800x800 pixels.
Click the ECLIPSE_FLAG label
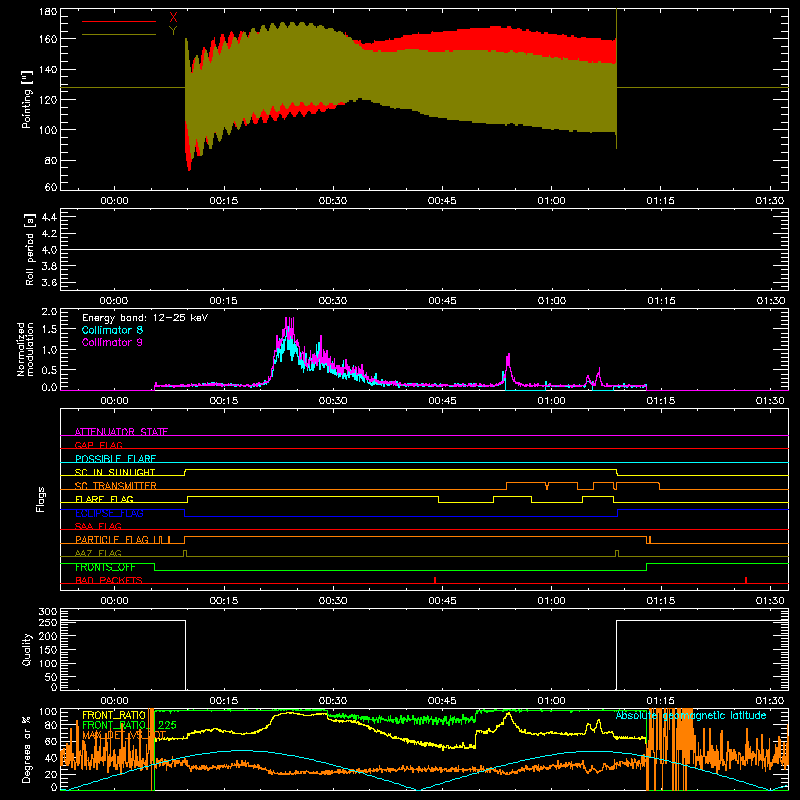coord(109,513)
